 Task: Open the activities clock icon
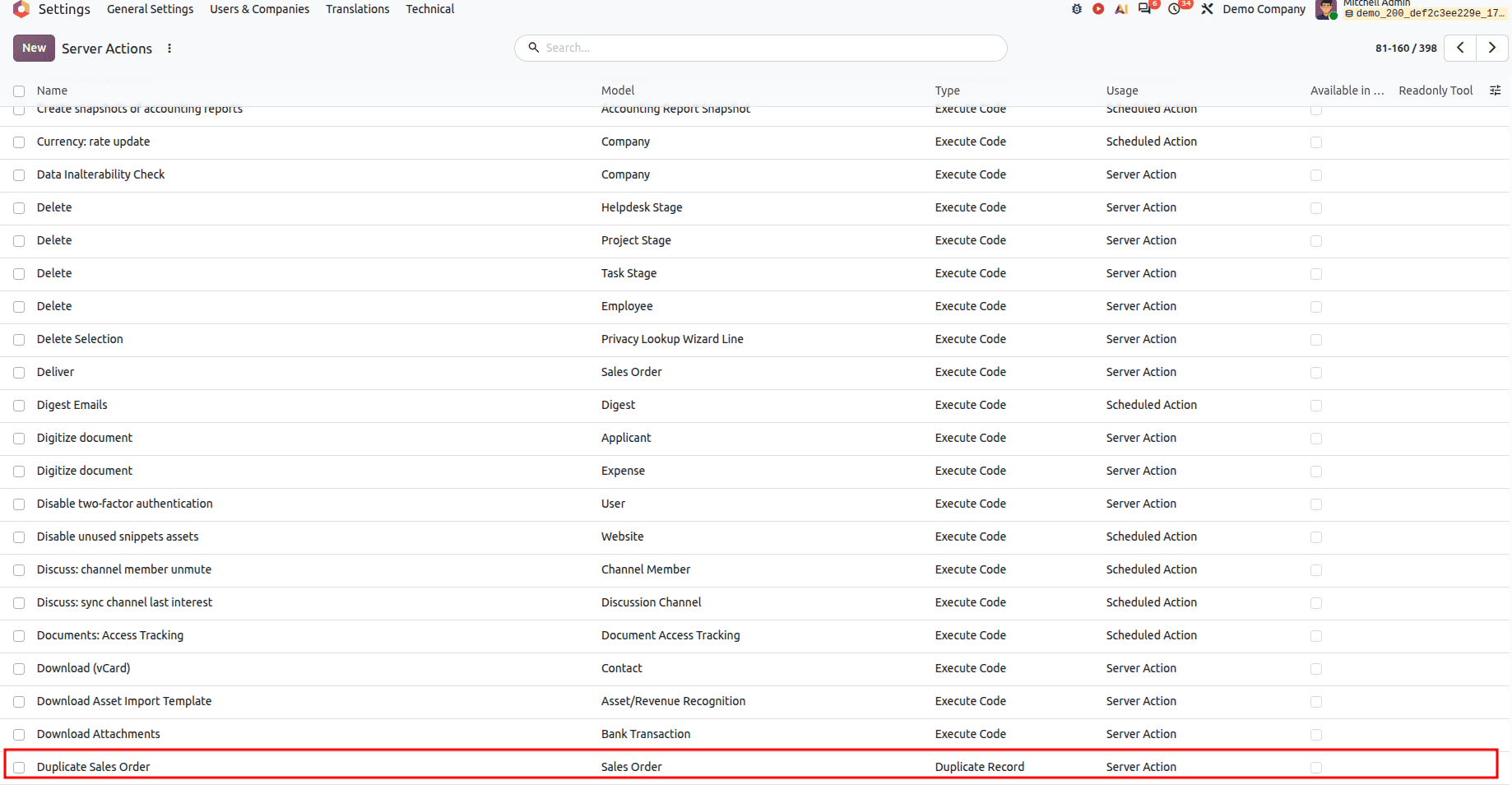pyautogui.click(x=1175, y=9)
